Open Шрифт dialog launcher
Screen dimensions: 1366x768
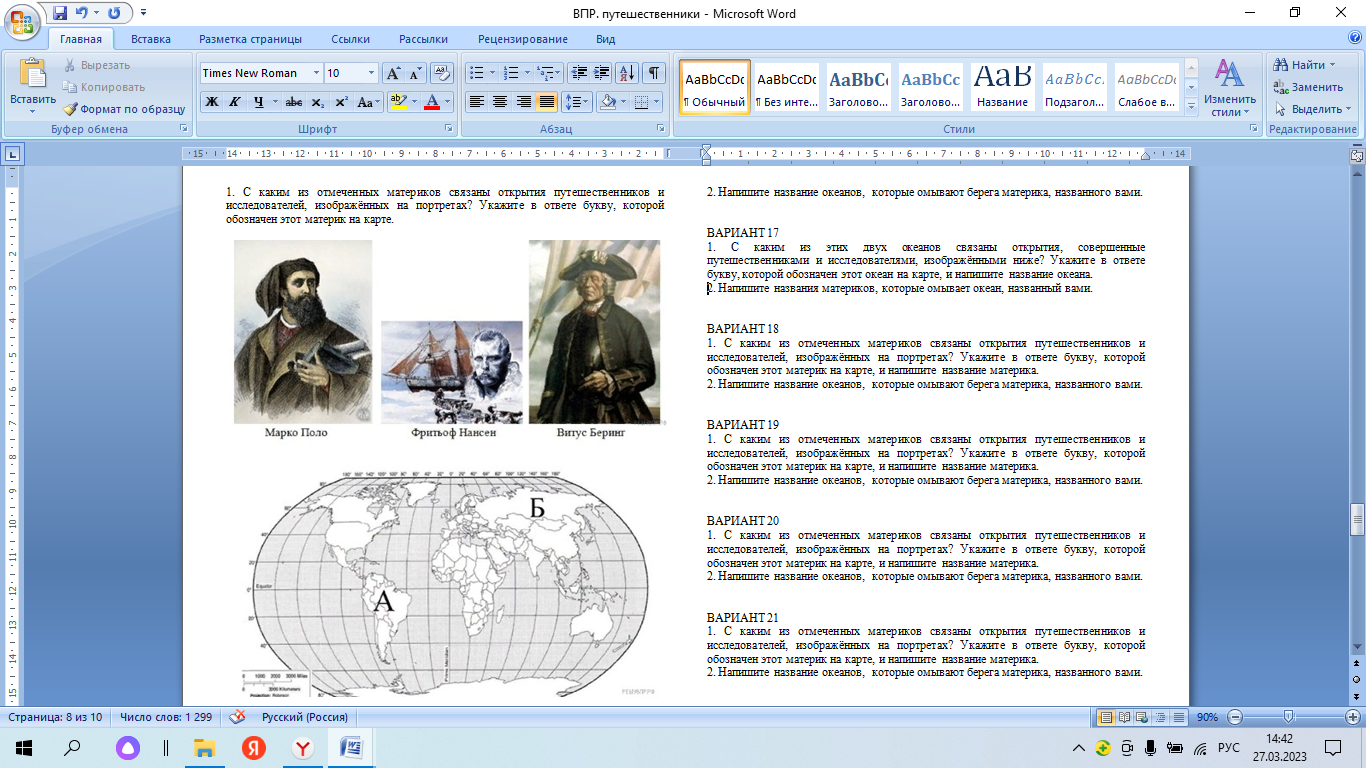(x=449, y=129)
